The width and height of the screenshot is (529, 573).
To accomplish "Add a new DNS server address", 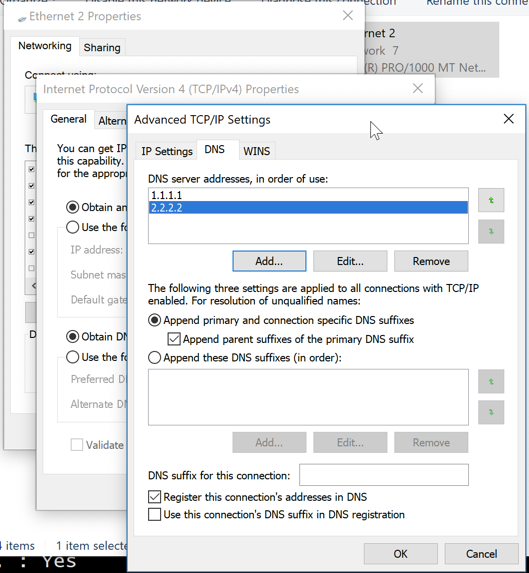I will 269,261.
